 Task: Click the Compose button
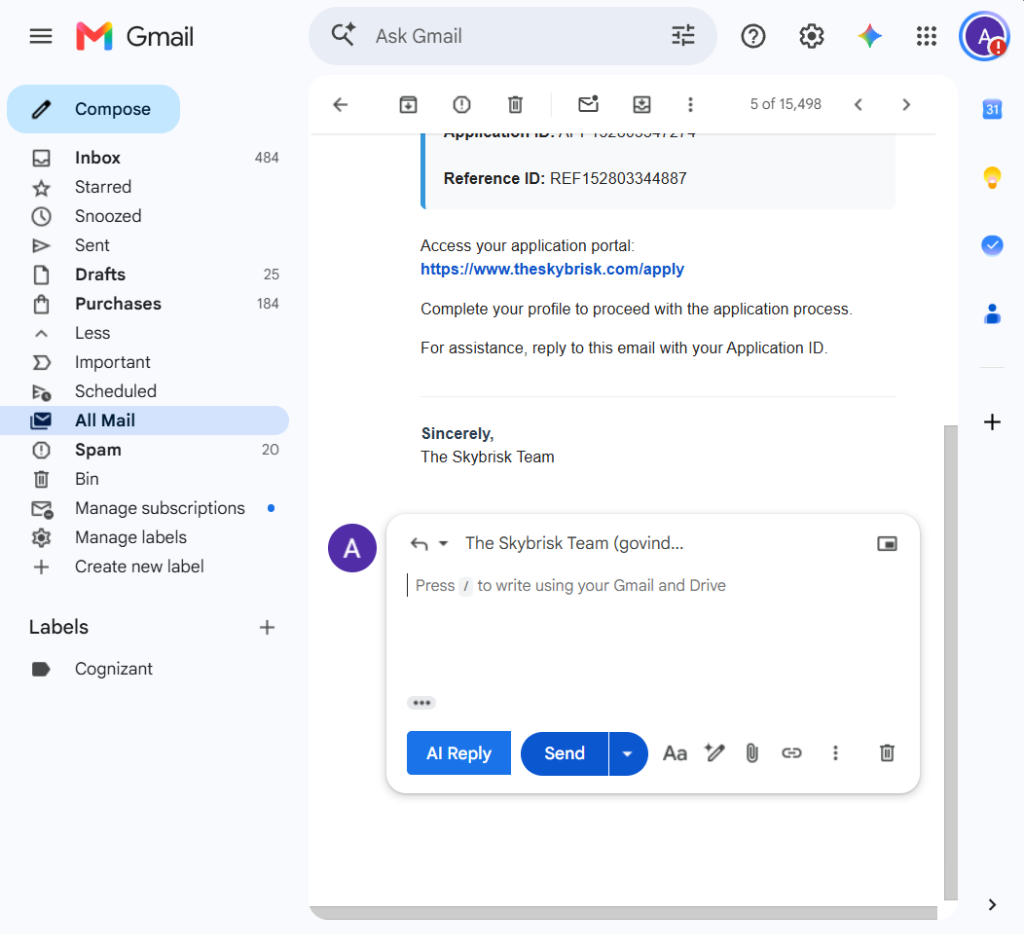tap(93, 109)
